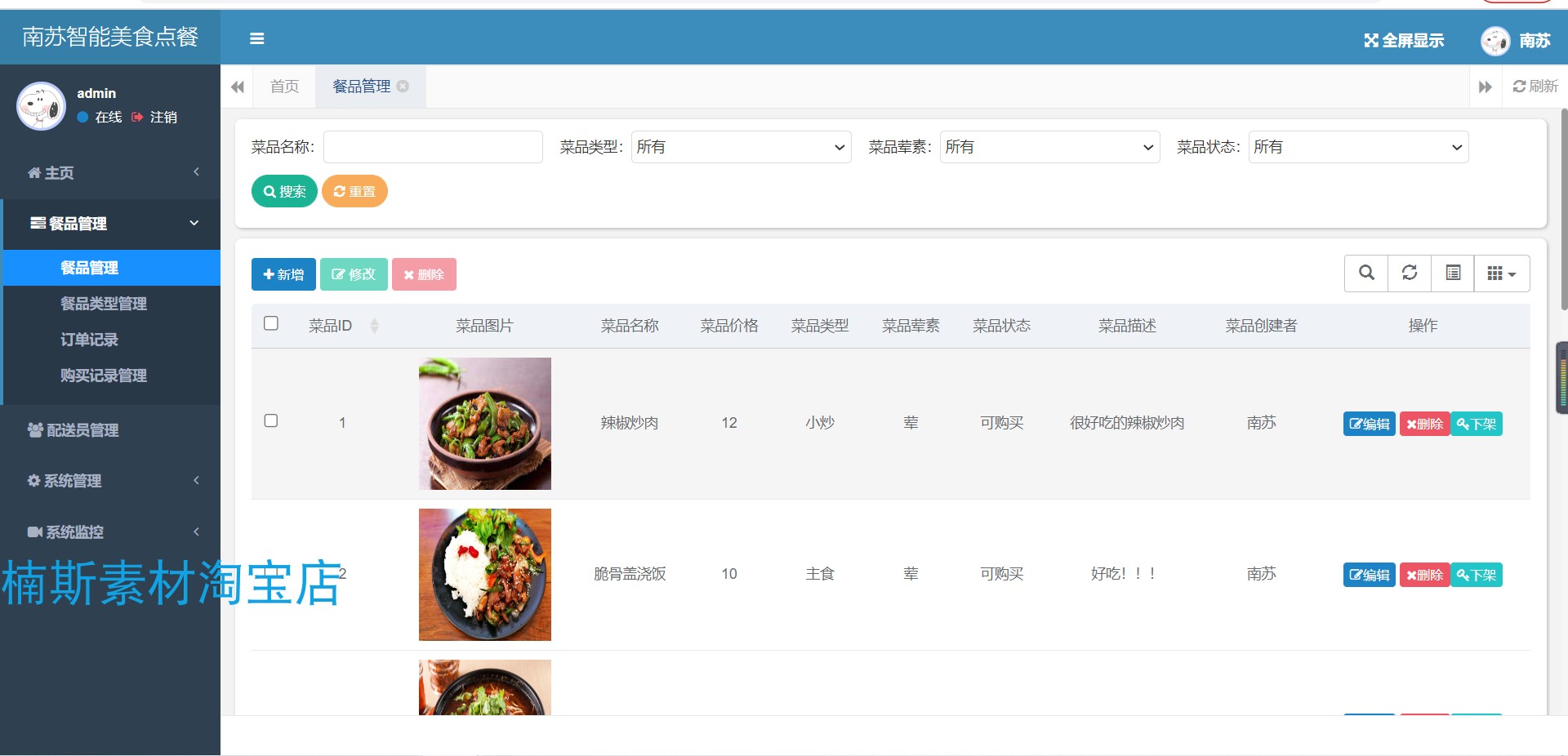The image size is (1568, 756).
Task: Click the 菜品名称 column header
Action: pyautogui.click(x=630, y=326)
